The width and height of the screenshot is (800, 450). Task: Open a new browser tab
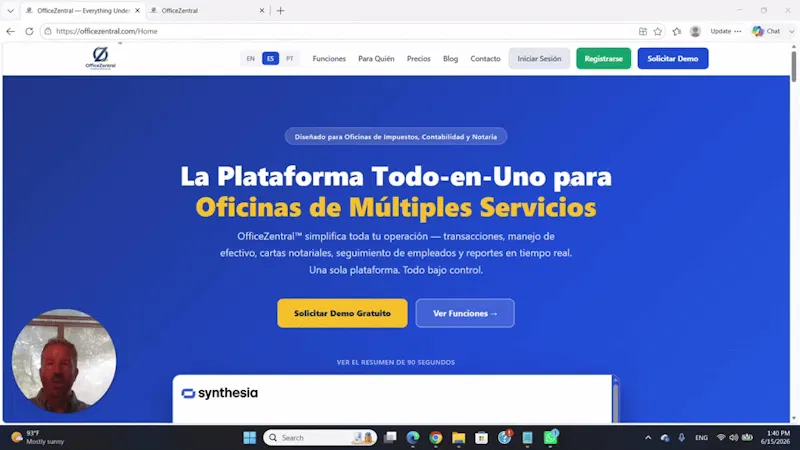[281, 11]
